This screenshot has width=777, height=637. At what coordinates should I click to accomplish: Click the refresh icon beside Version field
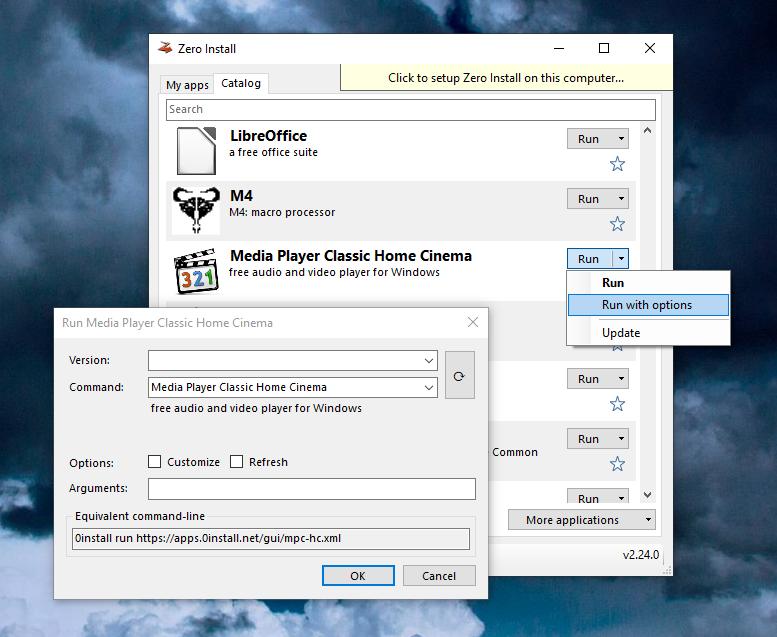[459, 375]
